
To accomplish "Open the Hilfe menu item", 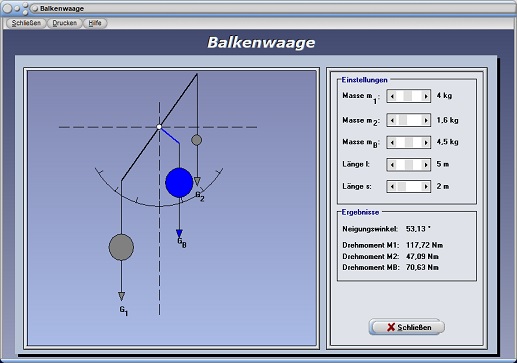I will coord(95,23).
